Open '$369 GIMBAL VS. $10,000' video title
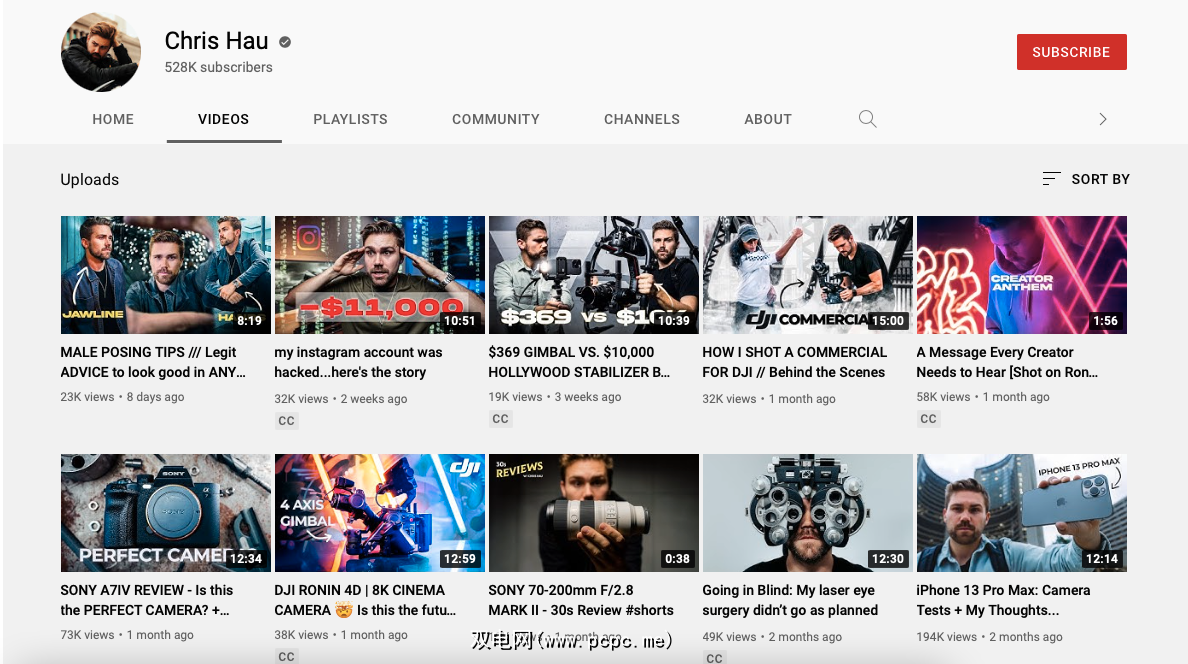 click(579, 362)
